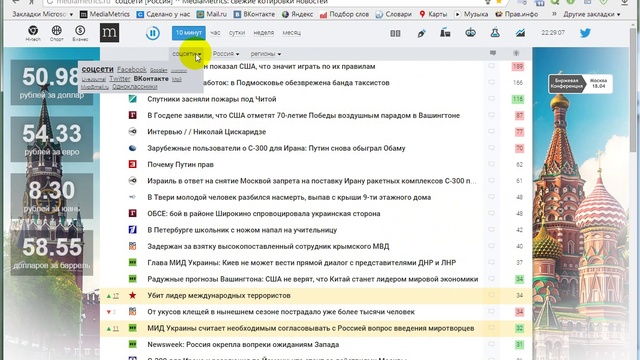This screenshot has width=640, height=360.
Task: Click the '54.33 рублей за евро' rate tile
Action: pos(52,139)
